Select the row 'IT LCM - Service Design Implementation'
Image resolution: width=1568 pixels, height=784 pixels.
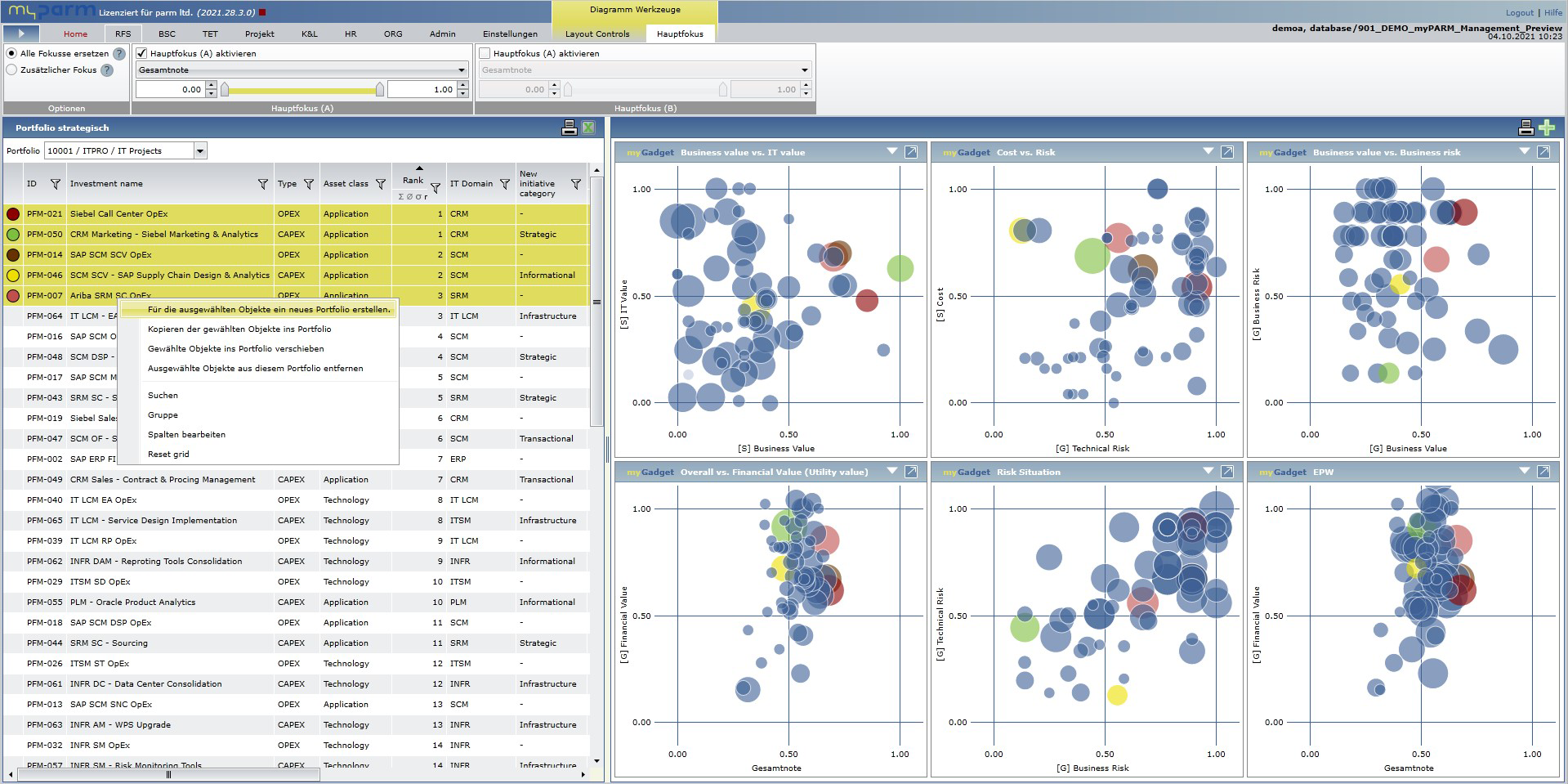click(x=296, y=521)
